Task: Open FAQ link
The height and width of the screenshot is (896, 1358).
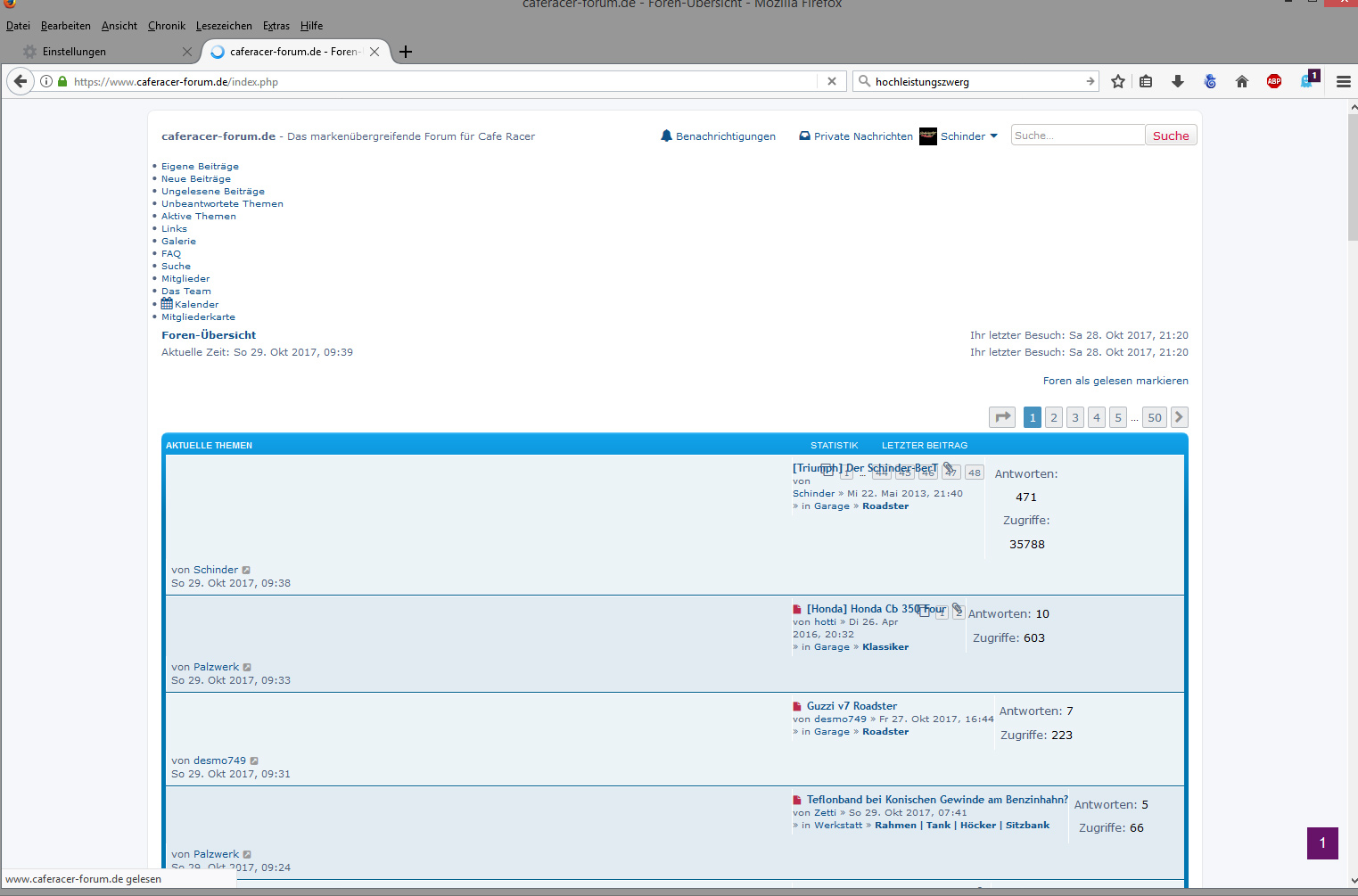Action: 171,254
